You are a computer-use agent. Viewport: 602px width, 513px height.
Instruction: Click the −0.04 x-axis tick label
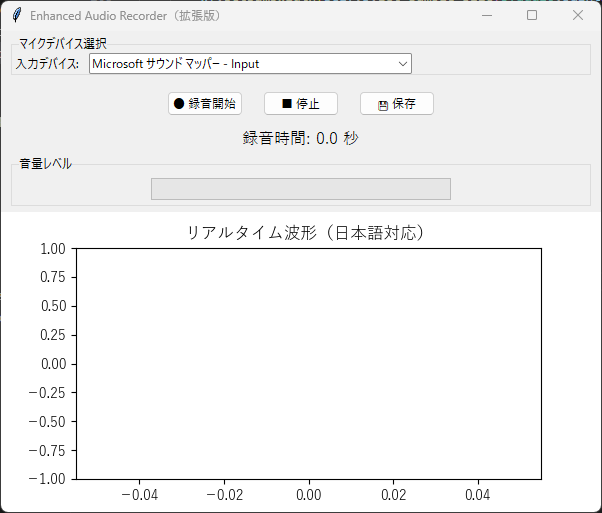(139, 494)
